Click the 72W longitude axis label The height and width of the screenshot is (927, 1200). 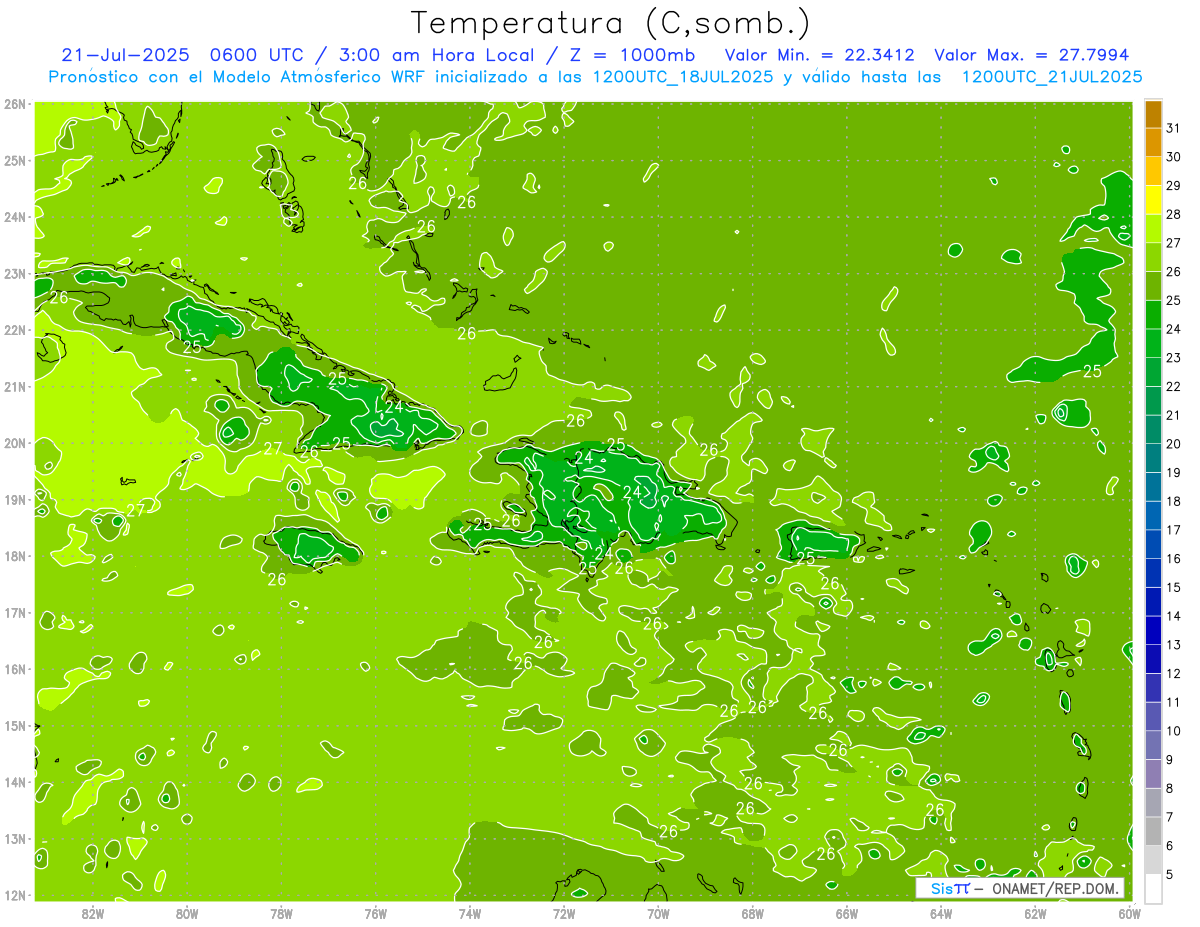(x=564, y=913)
